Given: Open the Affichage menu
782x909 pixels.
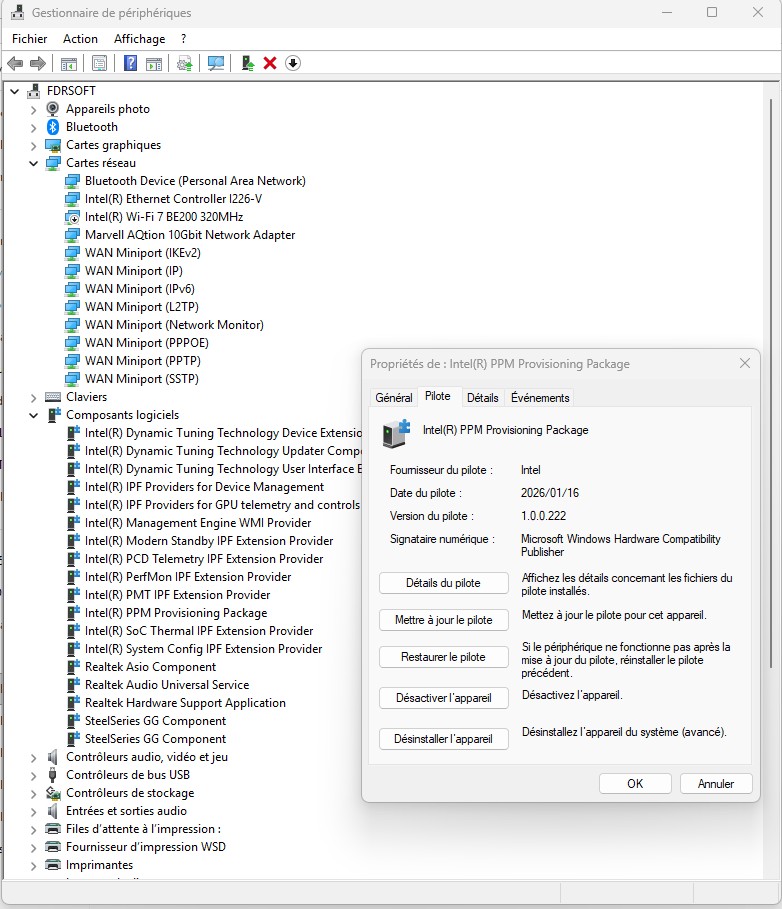Looking at the screenshot, I should point(139,39).
